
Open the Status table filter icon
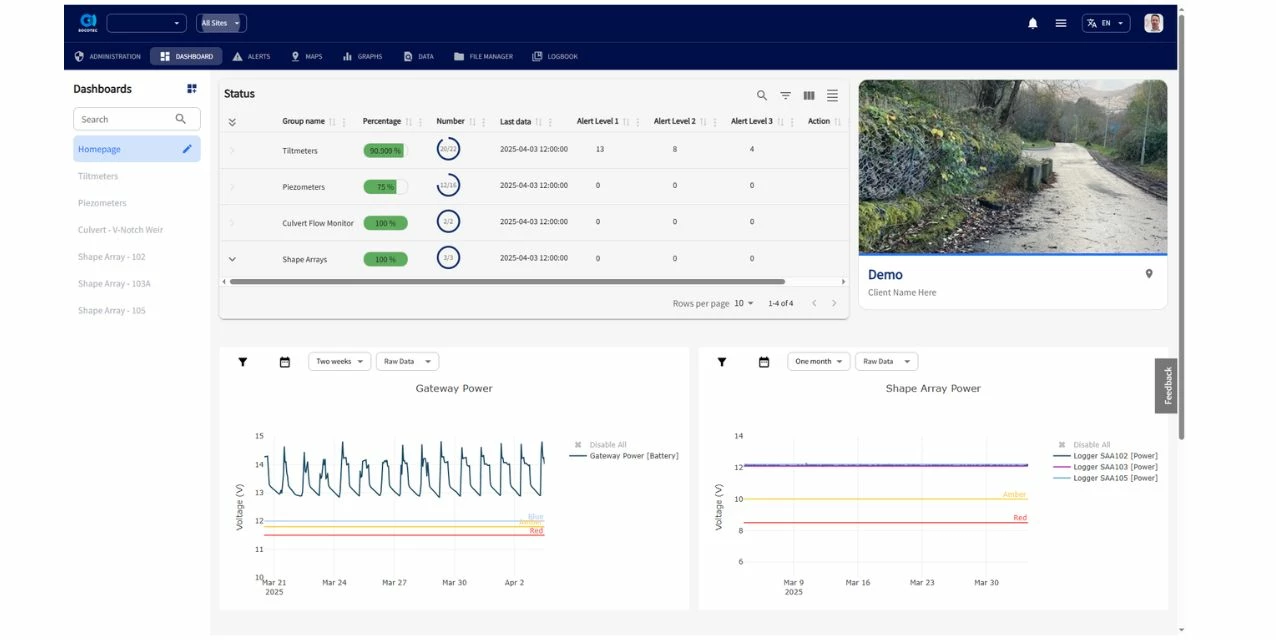(786, 95)
